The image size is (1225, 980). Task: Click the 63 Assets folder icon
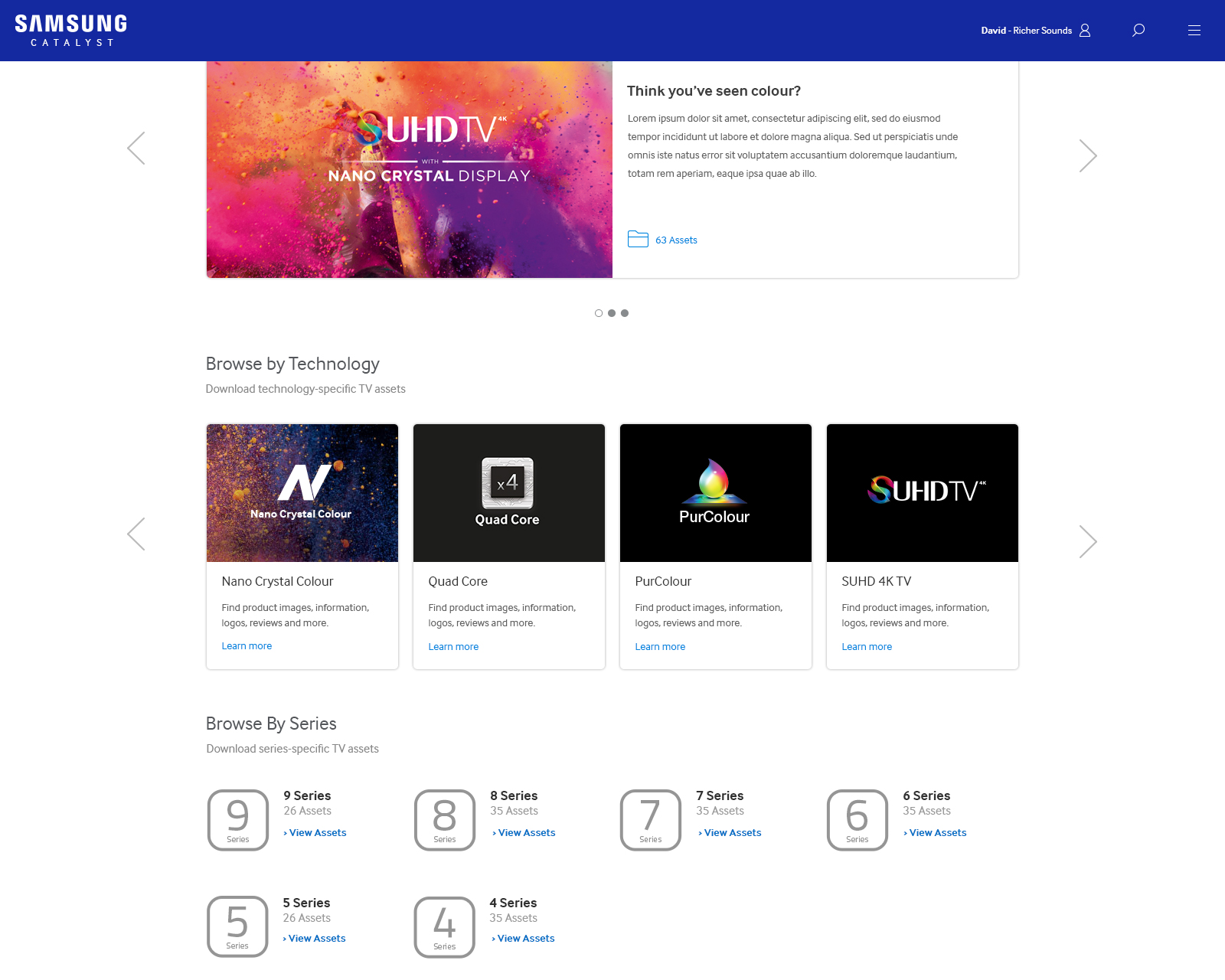(638, 239)
